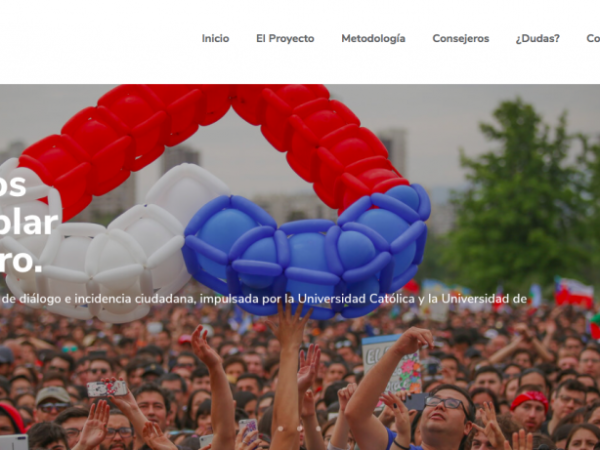600x450 pixels.
Task: Open the Consejeros section
Action: click(461, 39)
